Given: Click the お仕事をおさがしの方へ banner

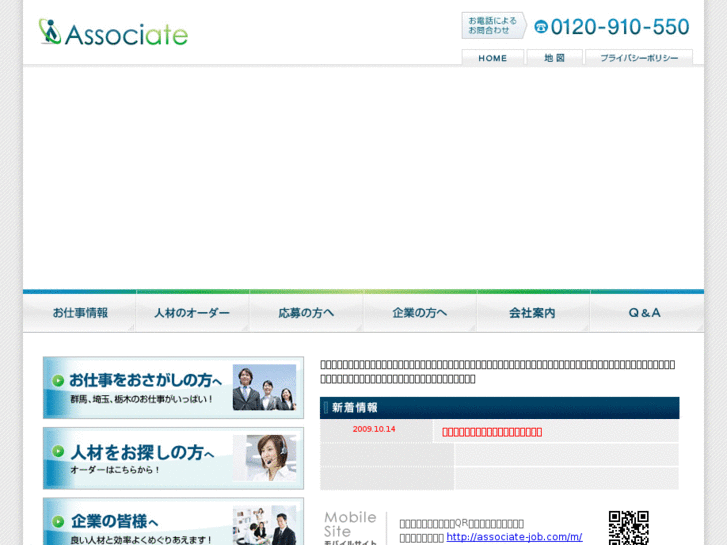Looking at the screenshot, I should [173, 388].
